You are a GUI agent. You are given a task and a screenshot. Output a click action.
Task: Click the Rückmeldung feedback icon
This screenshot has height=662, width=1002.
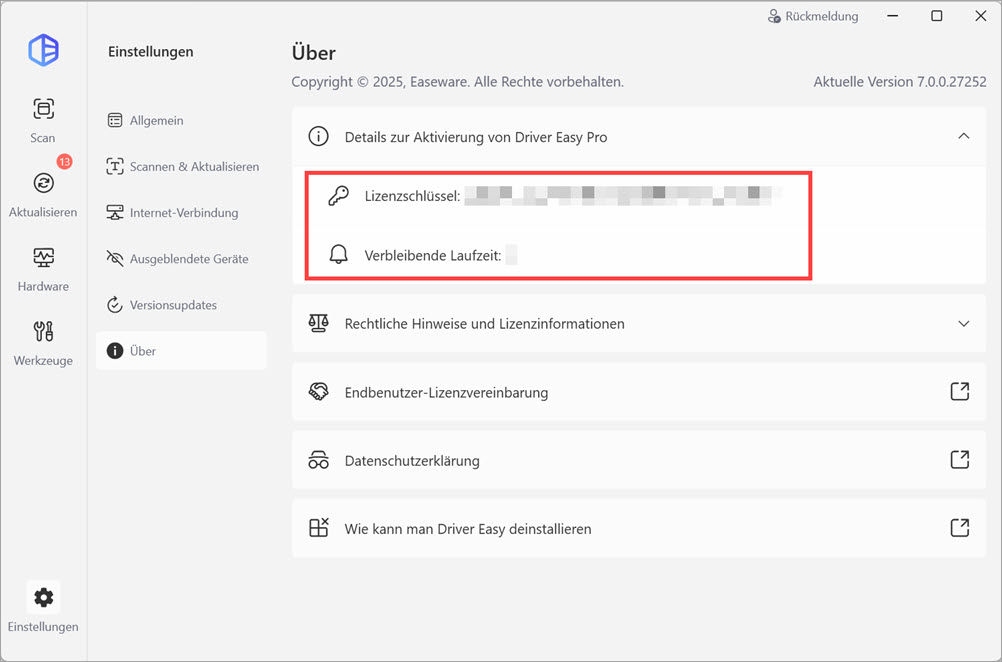[774, 16]
